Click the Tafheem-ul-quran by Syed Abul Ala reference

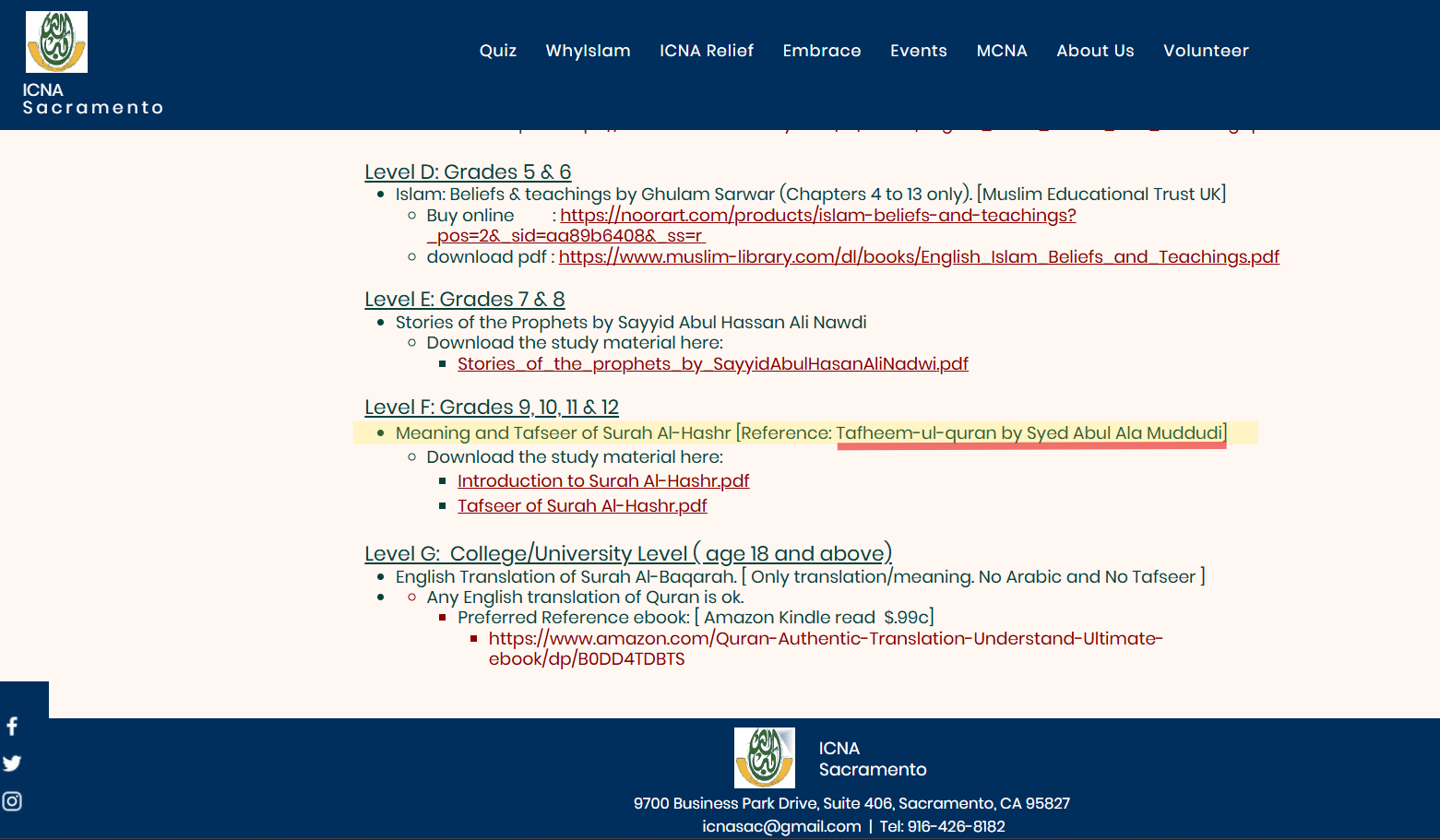tap(1031, 433)
